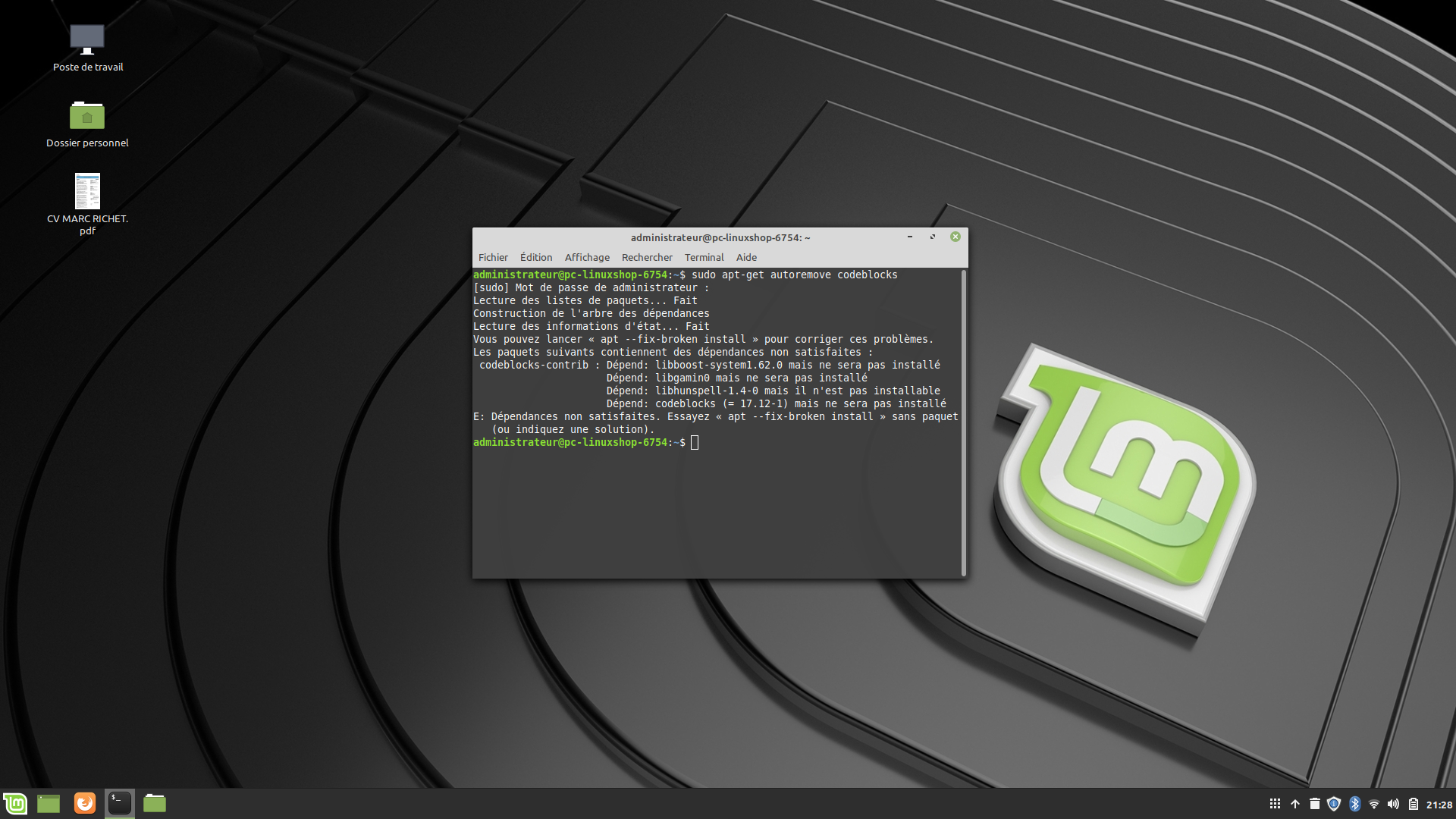Open the Bluetooth tray icon

click(x=1354, y=804)
